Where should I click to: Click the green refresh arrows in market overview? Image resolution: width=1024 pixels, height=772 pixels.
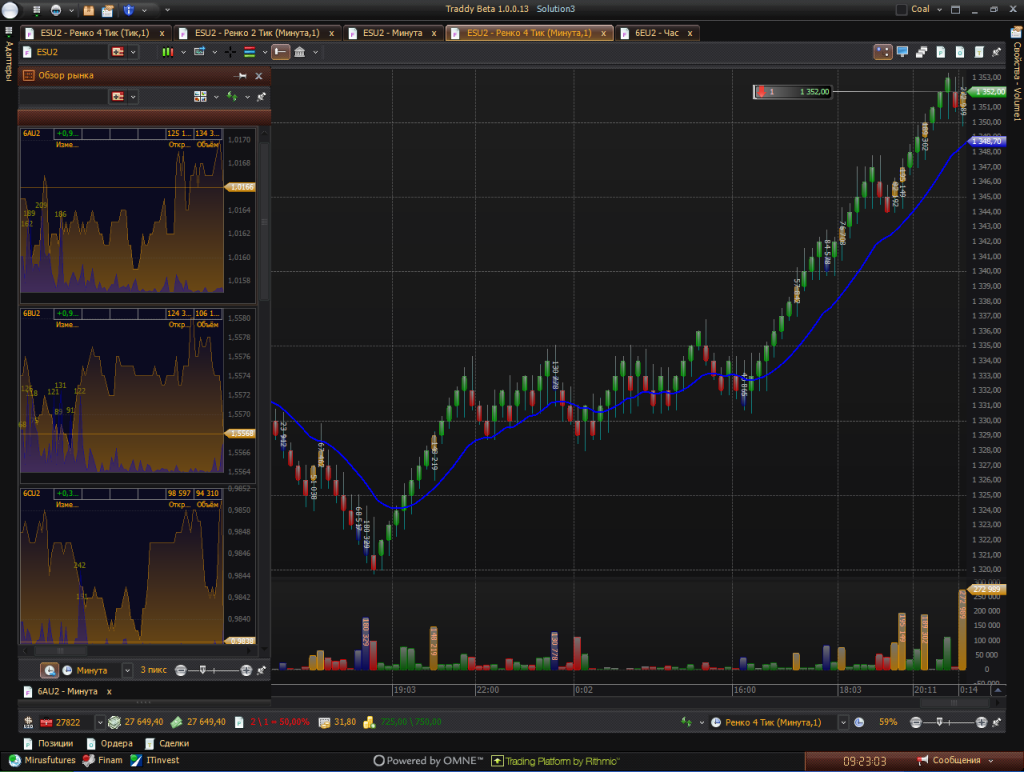point(231,97)
